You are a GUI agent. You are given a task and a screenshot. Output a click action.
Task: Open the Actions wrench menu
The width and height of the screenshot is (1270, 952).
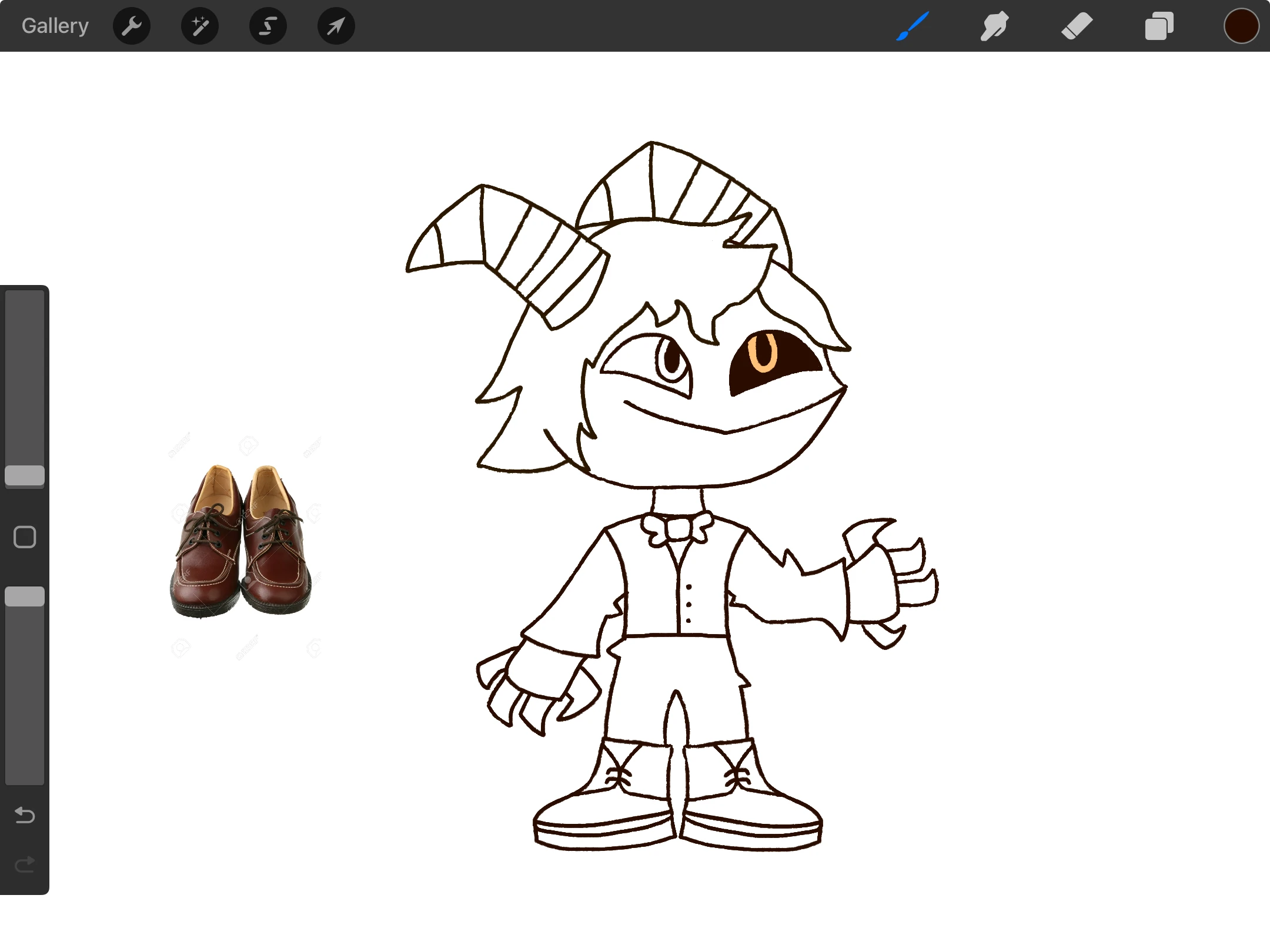click(132, 26)
